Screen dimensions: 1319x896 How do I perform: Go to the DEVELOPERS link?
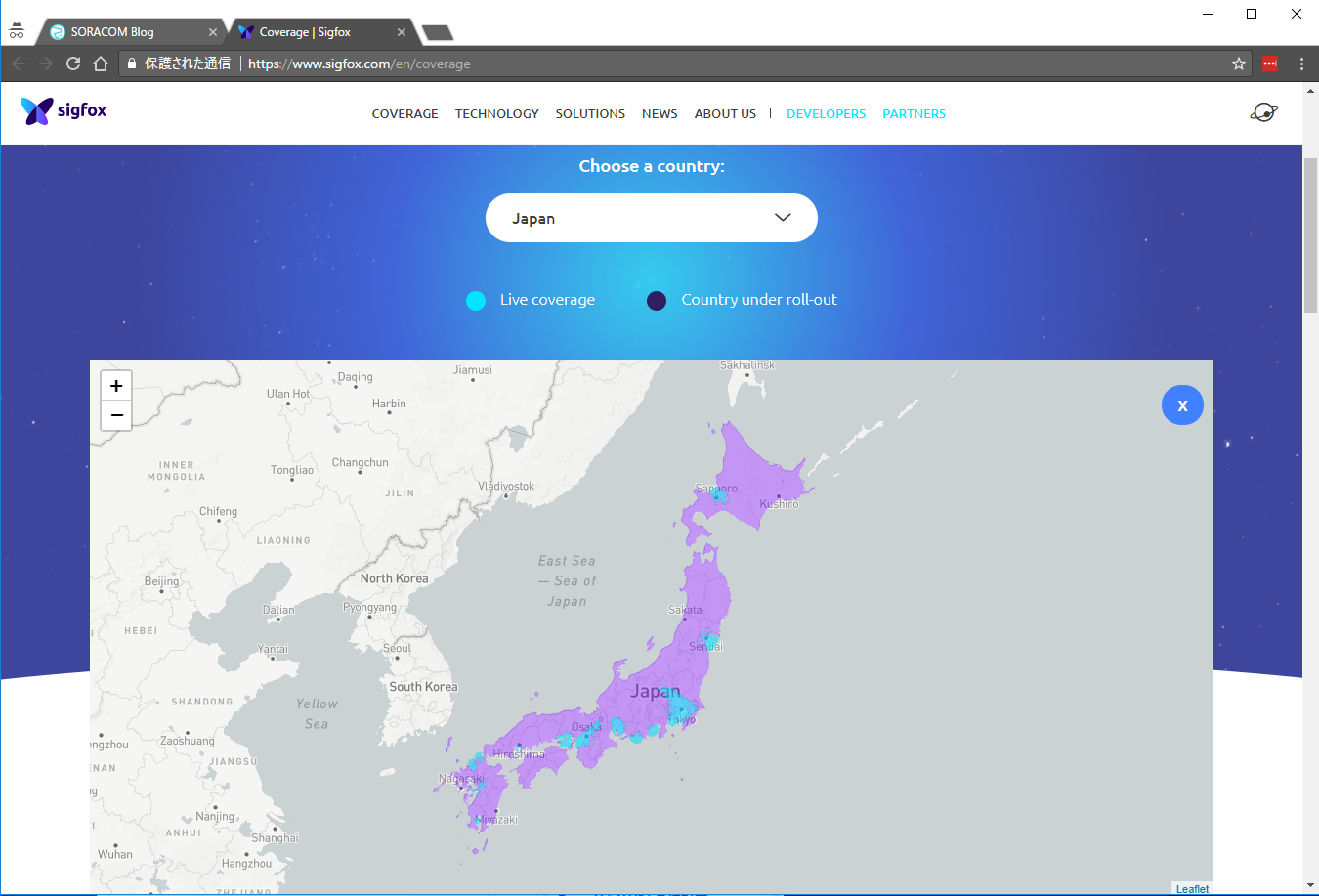point(827,114)
